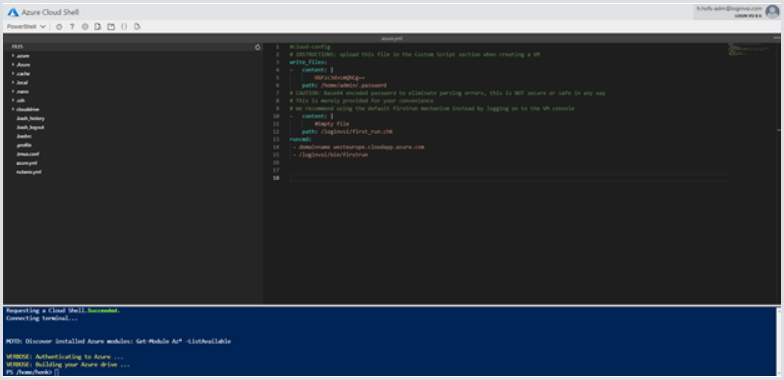The height and width of the screenshot is (380, 784).
Task: Refresh the FILES explorer list
Action: click(258, 47)
